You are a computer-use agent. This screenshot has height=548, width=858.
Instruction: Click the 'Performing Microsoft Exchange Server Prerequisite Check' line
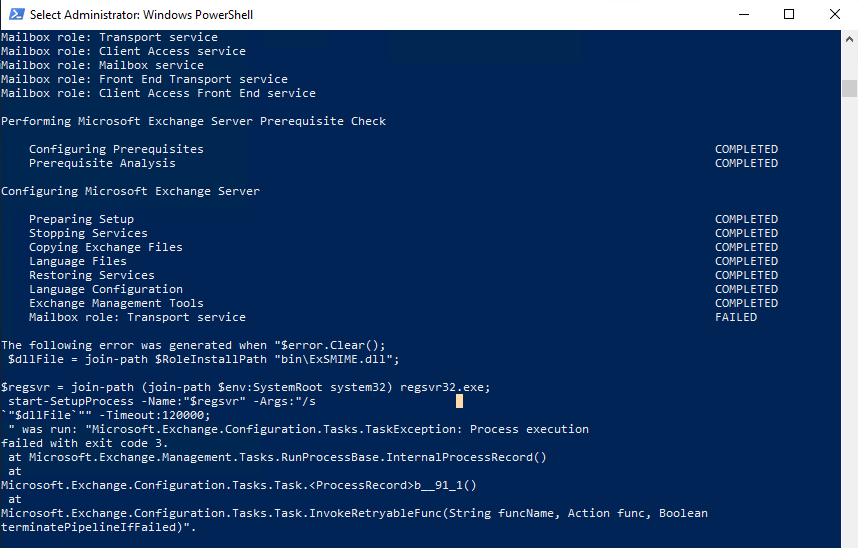coord(193,121)
